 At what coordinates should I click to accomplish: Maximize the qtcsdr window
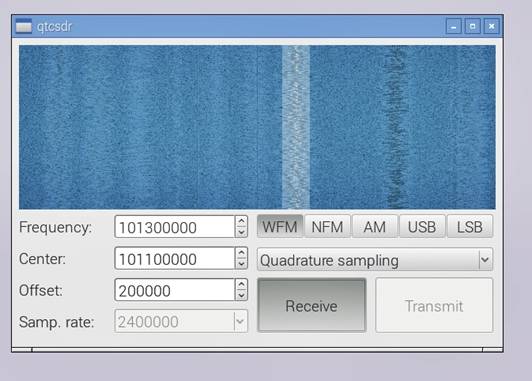pos(473,26)
